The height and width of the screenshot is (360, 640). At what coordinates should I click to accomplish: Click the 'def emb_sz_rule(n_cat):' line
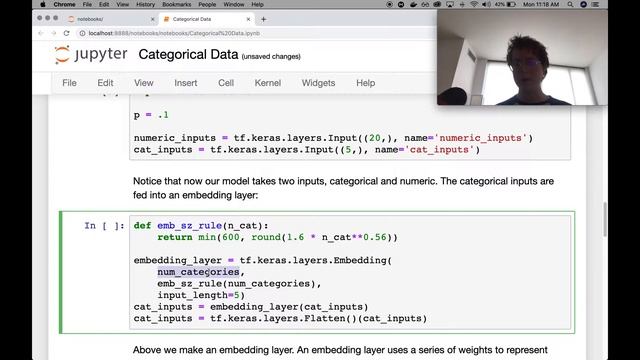pos(201,226)
